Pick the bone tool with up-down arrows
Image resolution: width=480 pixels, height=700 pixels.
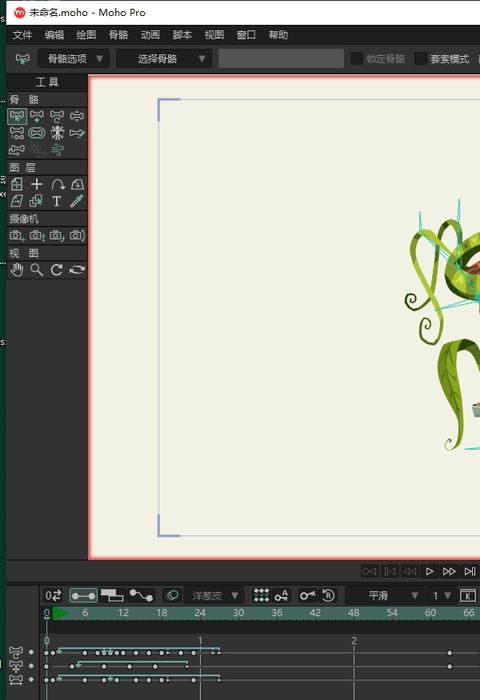77,116
